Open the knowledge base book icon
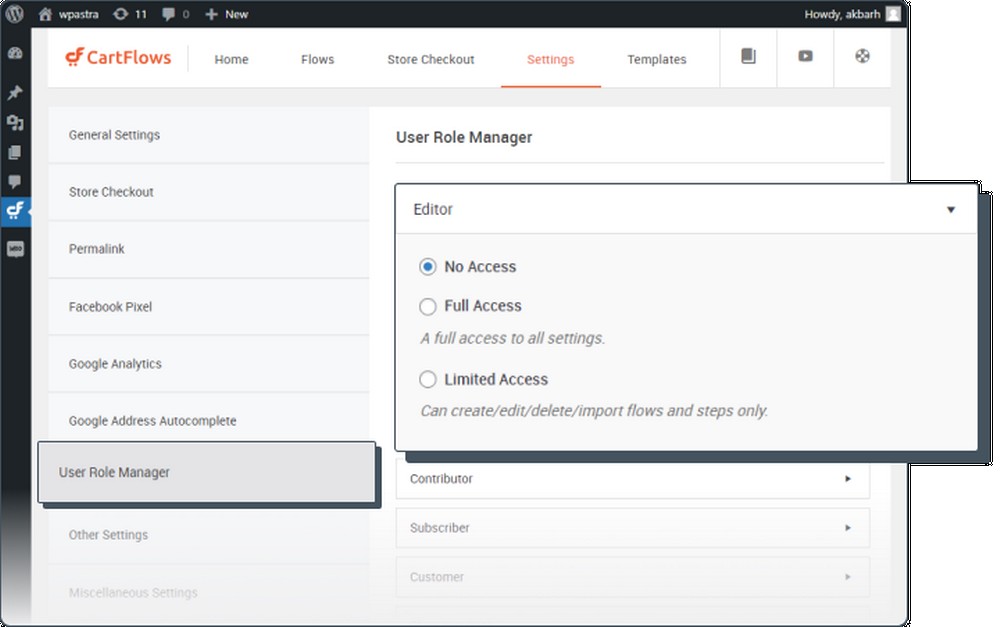The width and height of the screenshot is (1000, 627). [x=748, y=56]
